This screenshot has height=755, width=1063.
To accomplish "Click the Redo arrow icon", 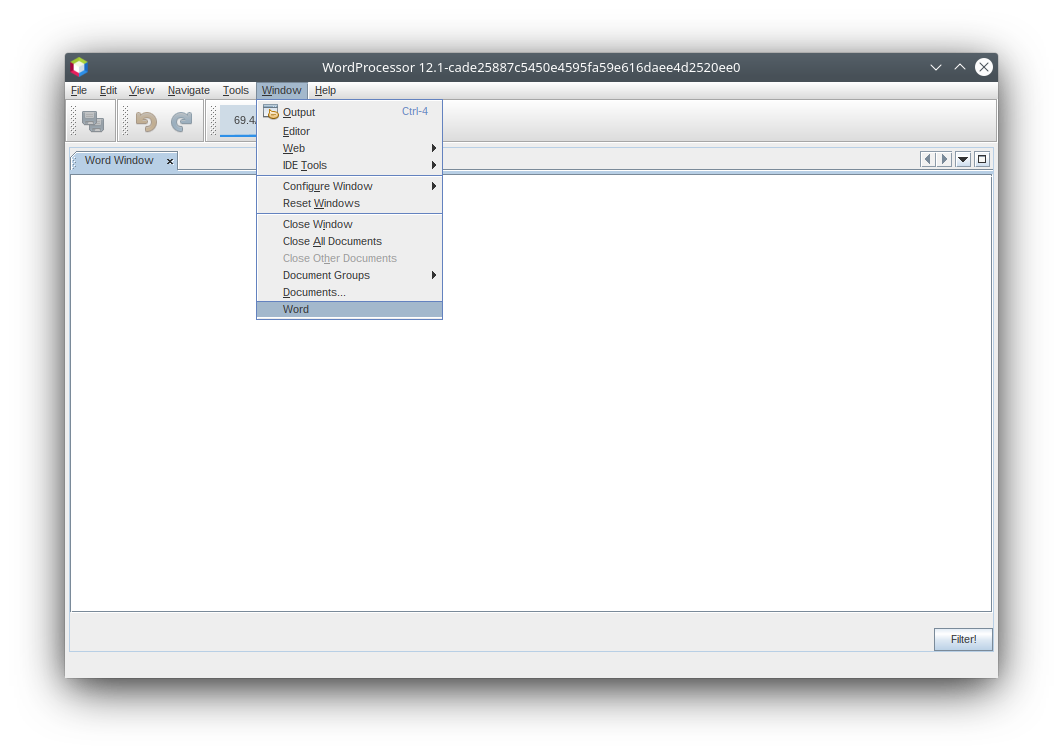I will (181, 121).
